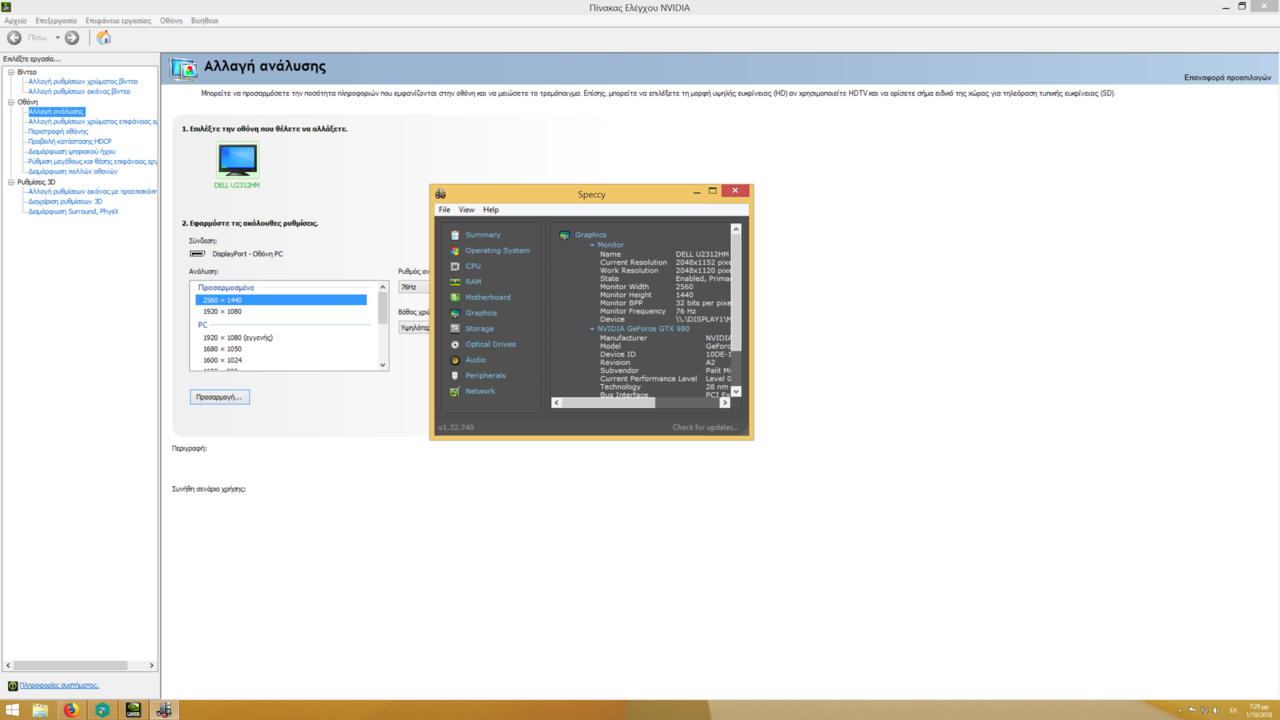Choose custom 1920 × 1080 resolution
The height and width of the screenshot is (720, 1280).
click(x=222, y=312)
